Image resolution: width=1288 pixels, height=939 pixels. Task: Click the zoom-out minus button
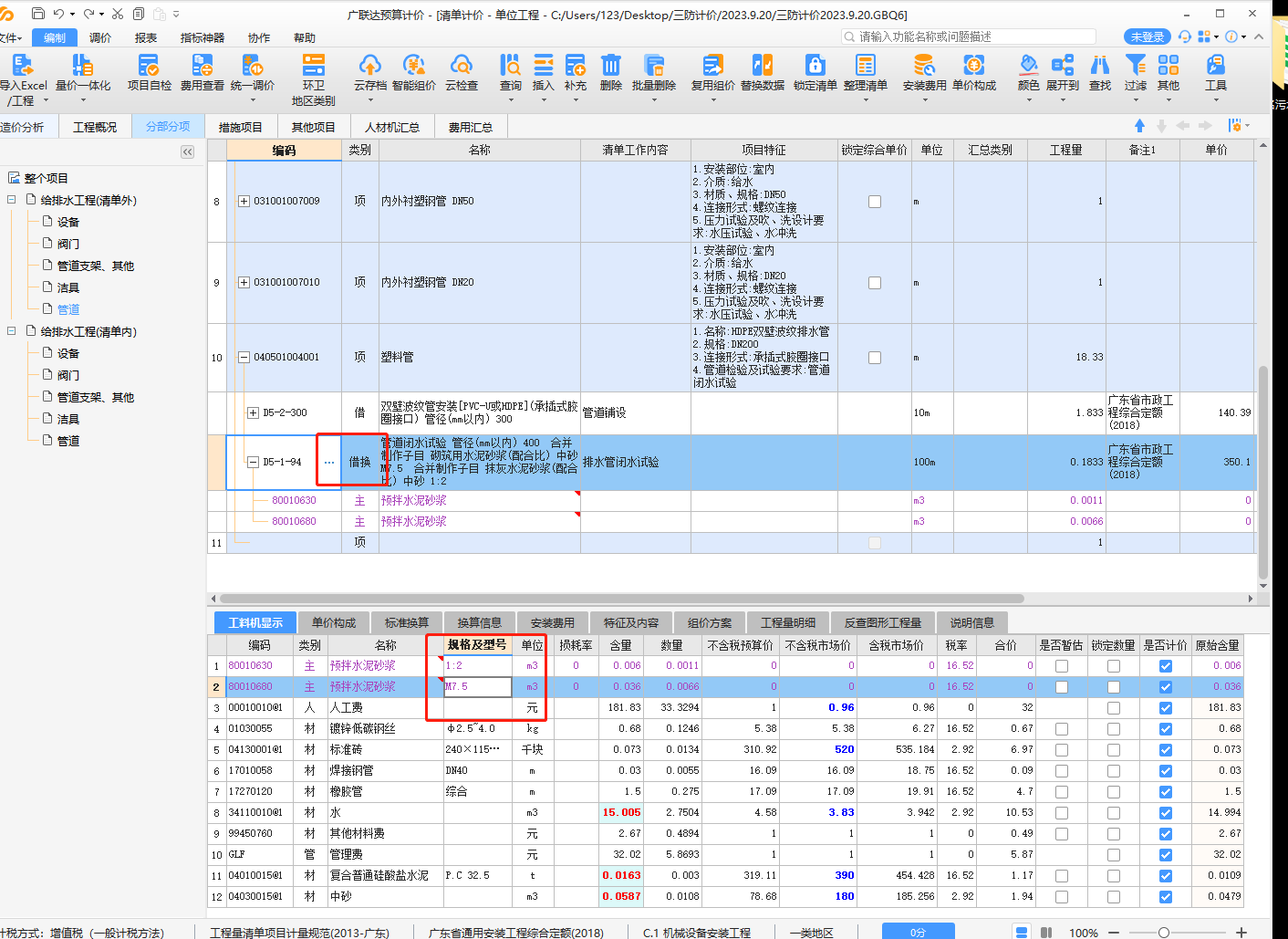coord(1116,933)
